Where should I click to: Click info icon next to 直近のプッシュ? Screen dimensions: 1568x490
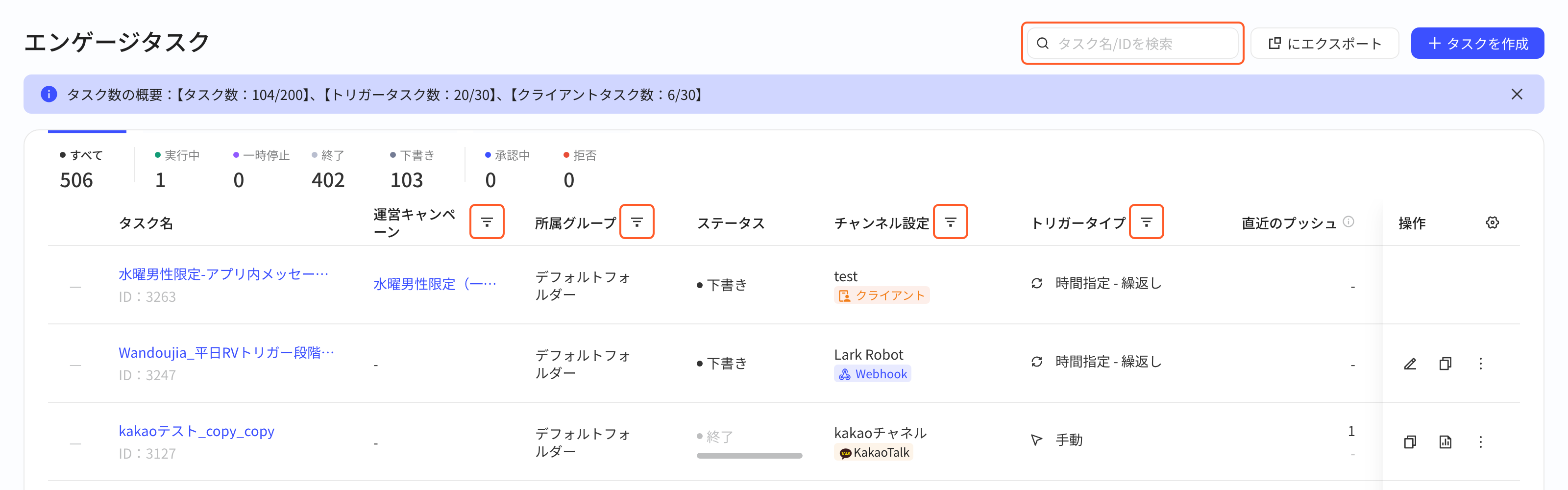[x=1348, y=221]
